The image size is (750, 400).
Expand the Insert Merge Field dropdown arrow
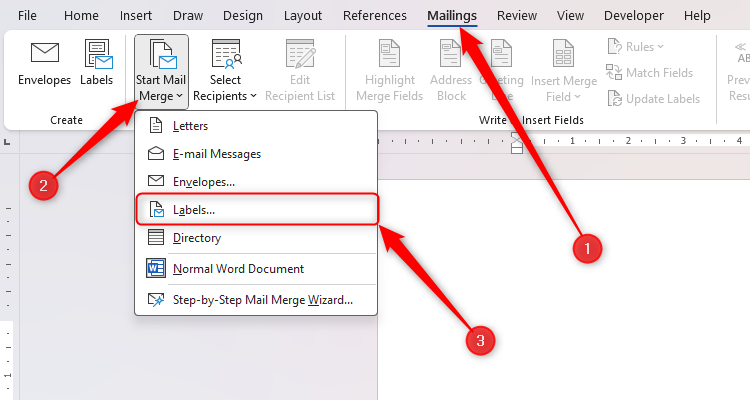577,97
